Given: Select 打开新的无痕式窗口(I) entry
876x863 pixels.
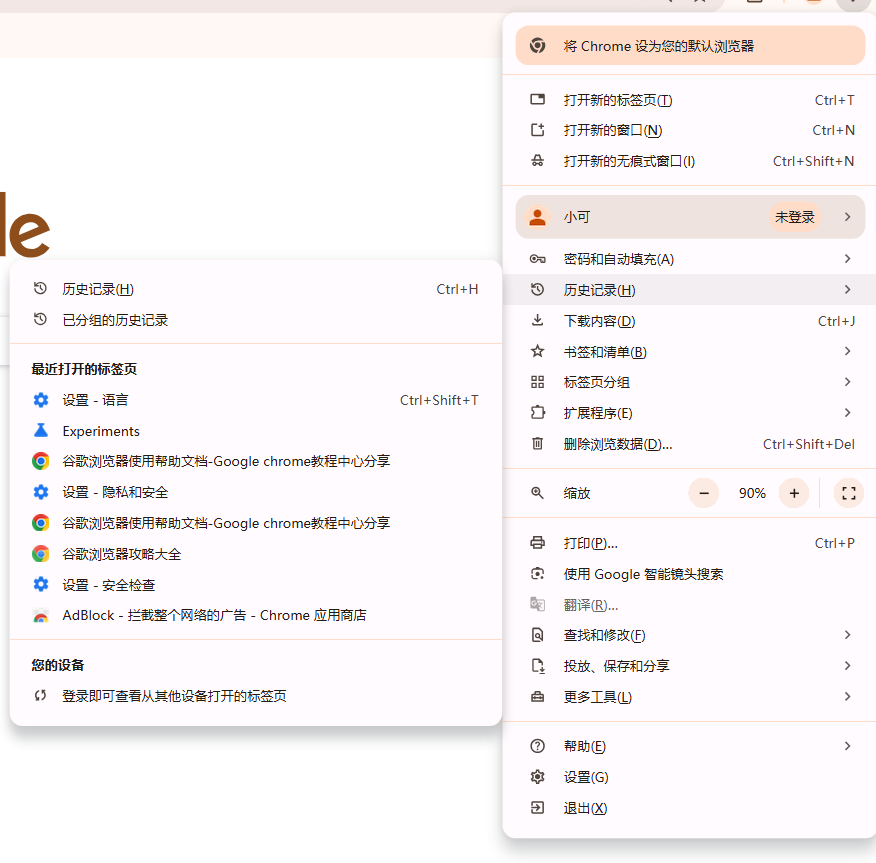Looking at the screenshot, I should coord(690,161).
